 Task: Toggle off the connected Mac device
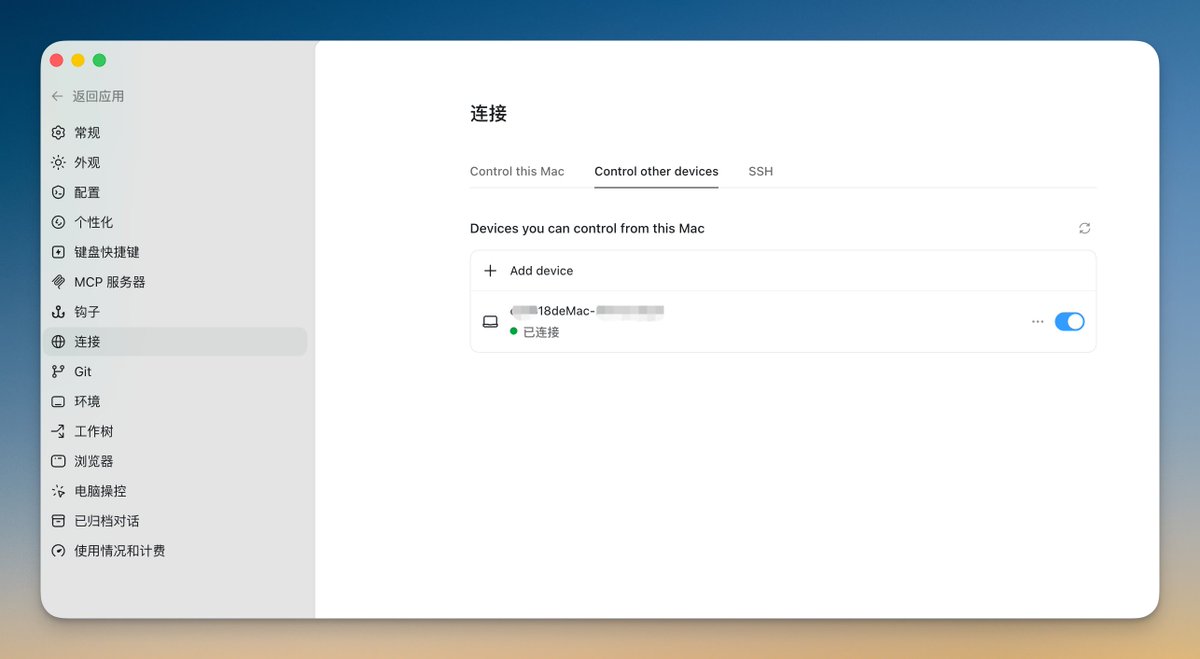(1069, 322)
